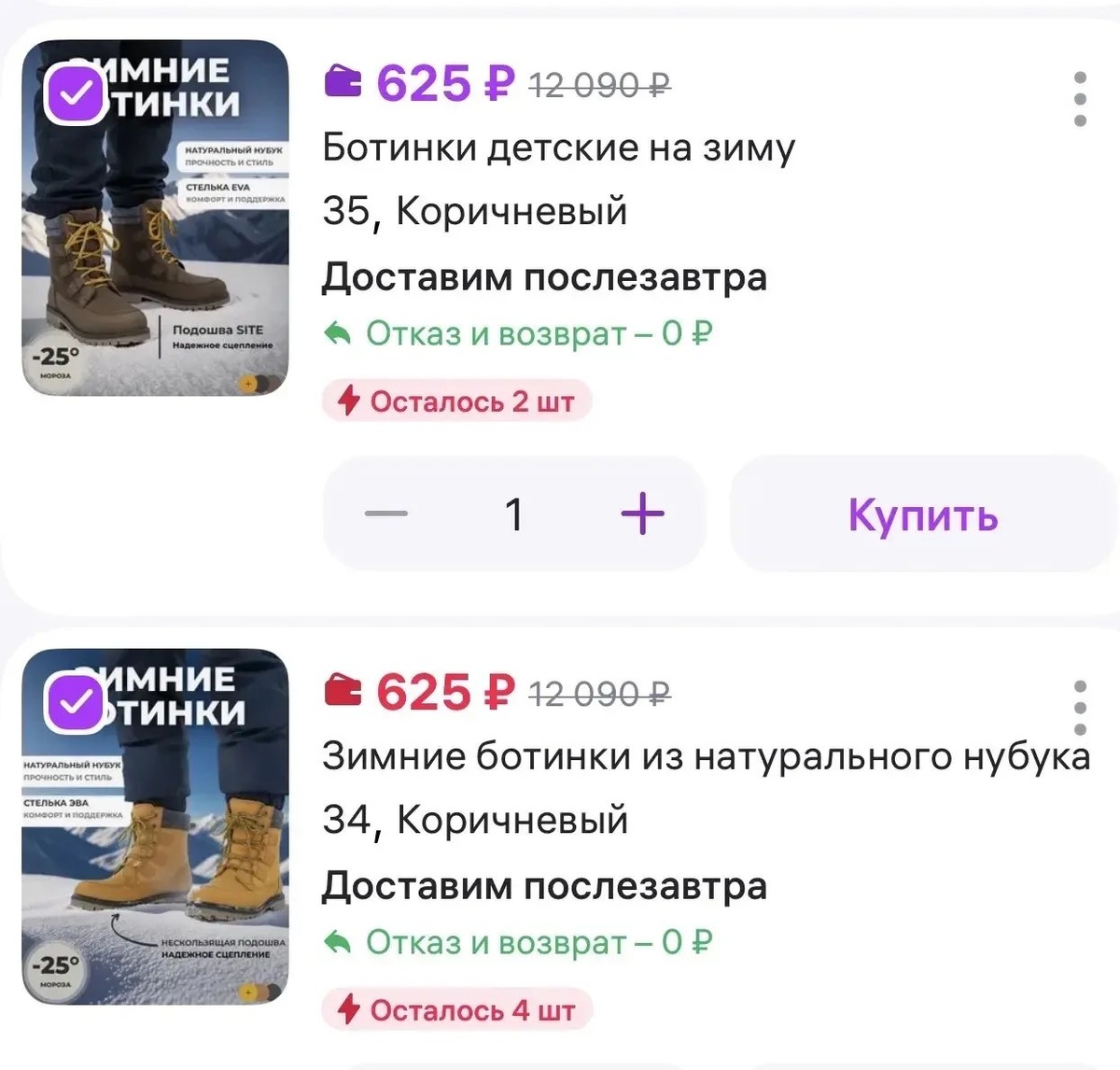1120x1070 pixels.
Task: Open three-dot menu for nubuck boots
Action: coord(1080,708)
